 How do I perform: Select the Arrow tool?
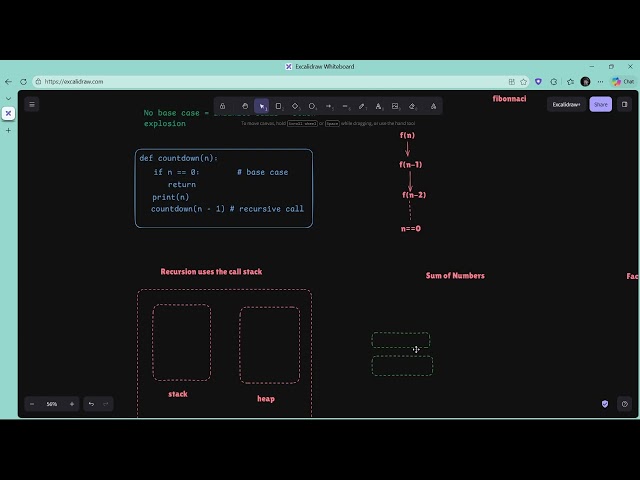click(329, 106)
